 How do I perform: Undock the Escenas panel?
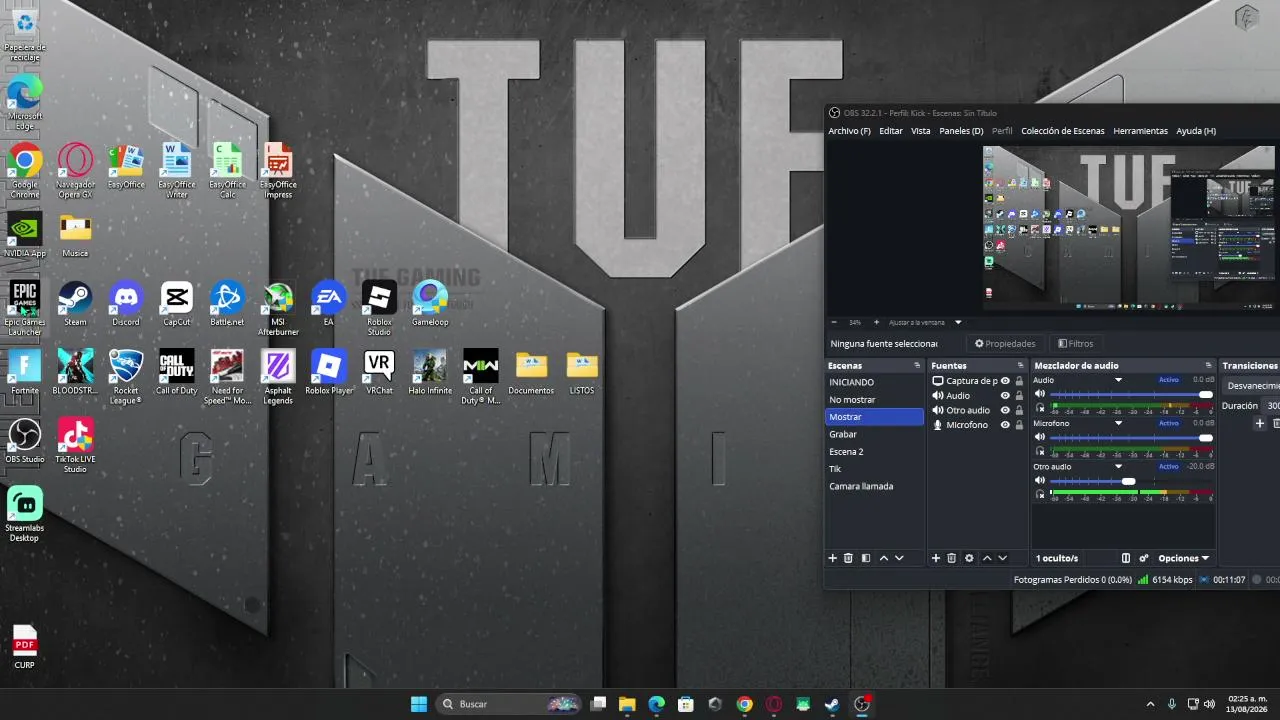pos(917,366)
